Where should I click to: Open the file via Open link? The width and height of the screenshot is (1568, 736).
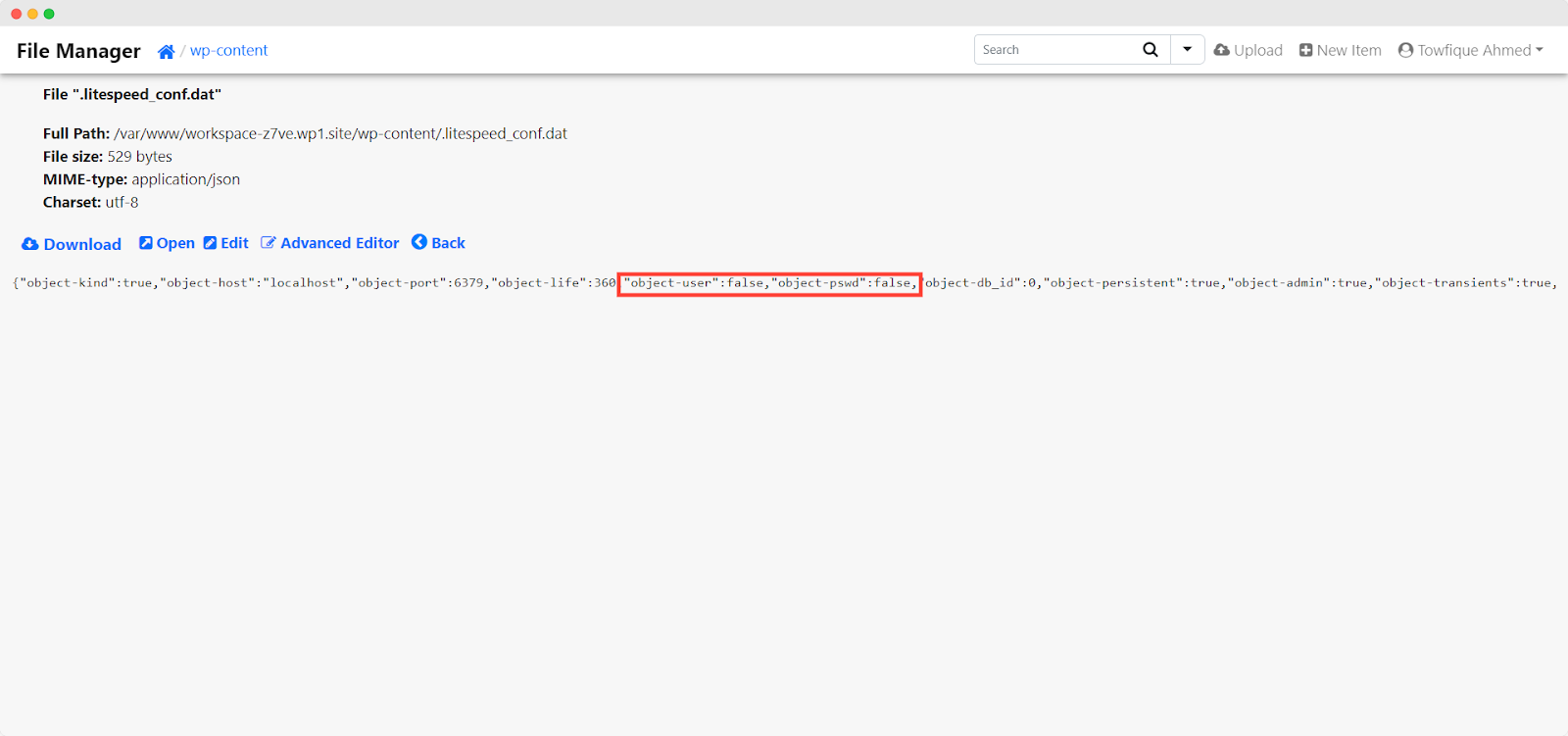[x=175, y=243]
